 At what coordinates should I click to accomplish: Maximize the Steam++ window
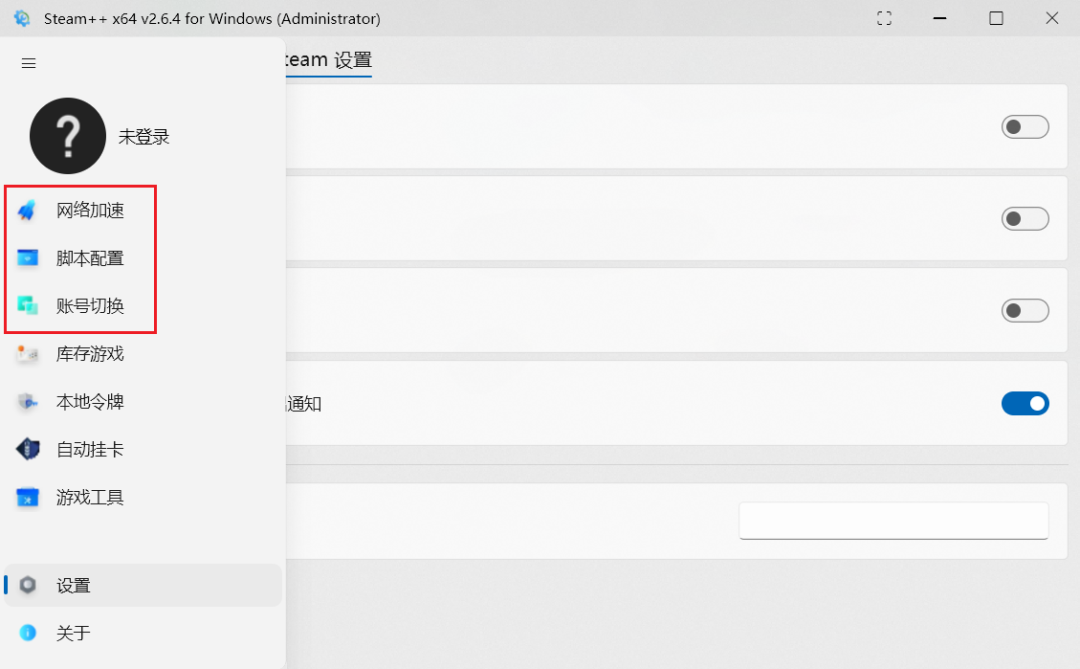tap(996, 19)
